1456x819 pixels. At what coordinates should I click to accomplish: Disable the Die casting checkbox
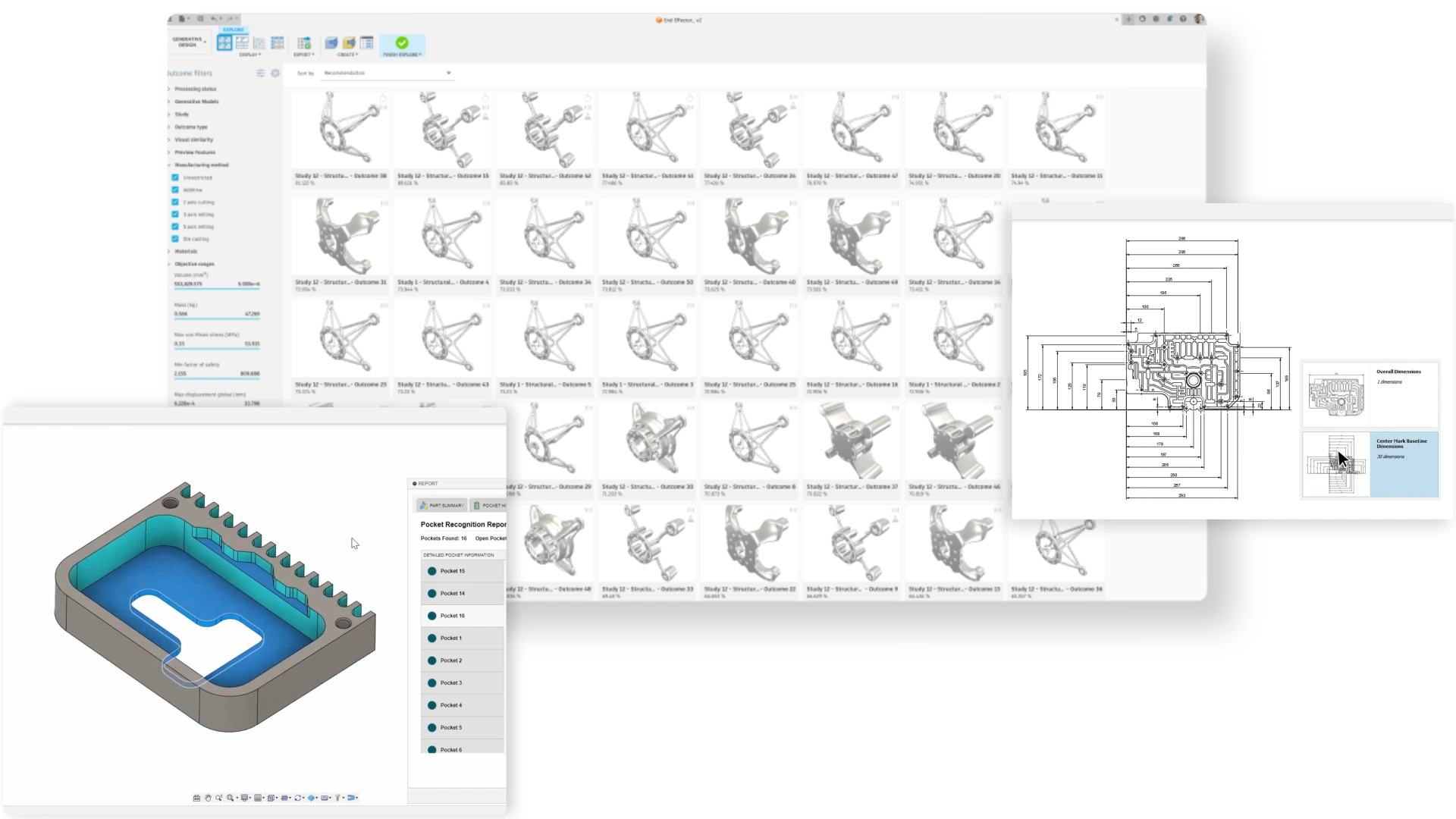click(x=175, y=239)
